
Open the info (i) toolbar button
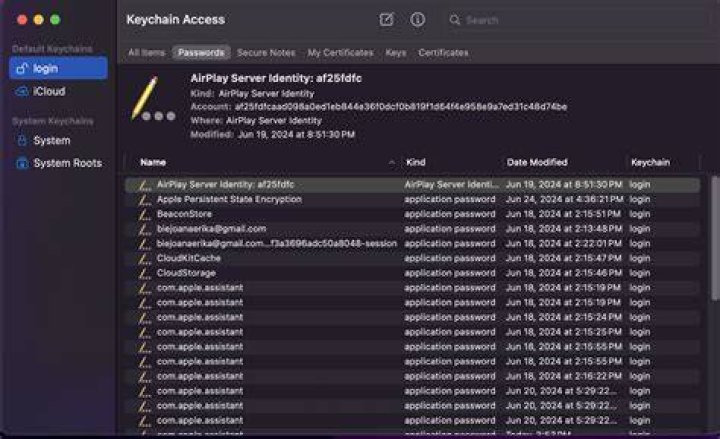pyautogui.click(x=417, y=19)
